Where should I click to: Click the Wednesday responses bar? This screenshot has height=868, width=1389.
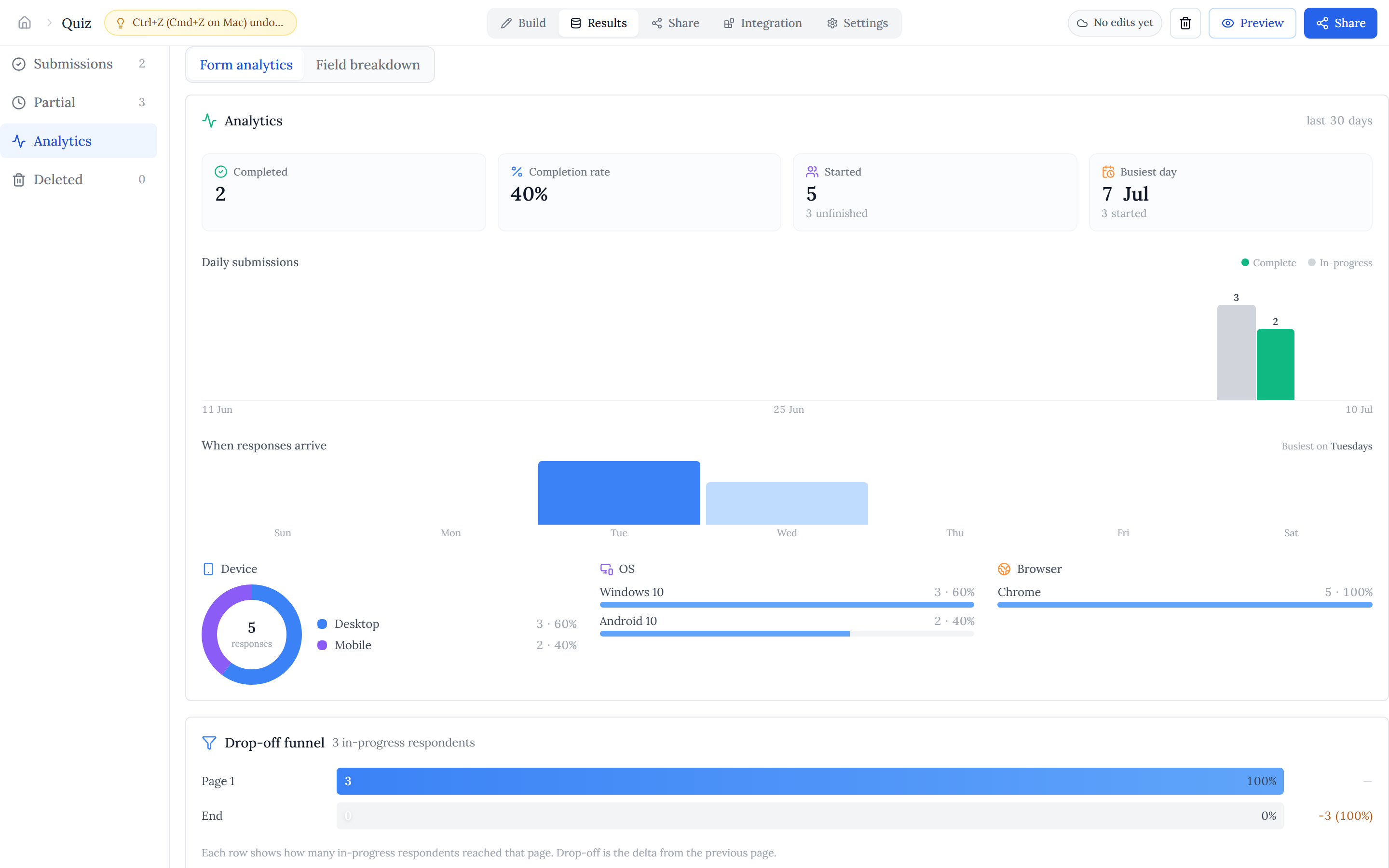click(787, 503)
